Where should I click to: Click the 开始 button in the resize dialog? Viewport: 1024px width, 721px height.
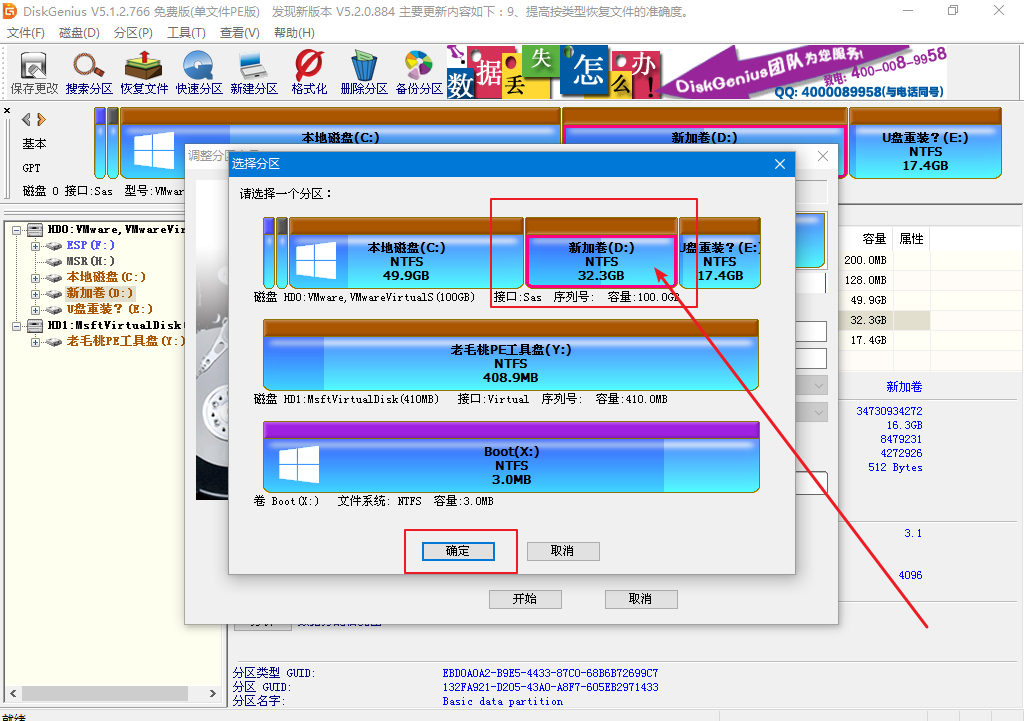pyautogui.click(x=525, y=599)
